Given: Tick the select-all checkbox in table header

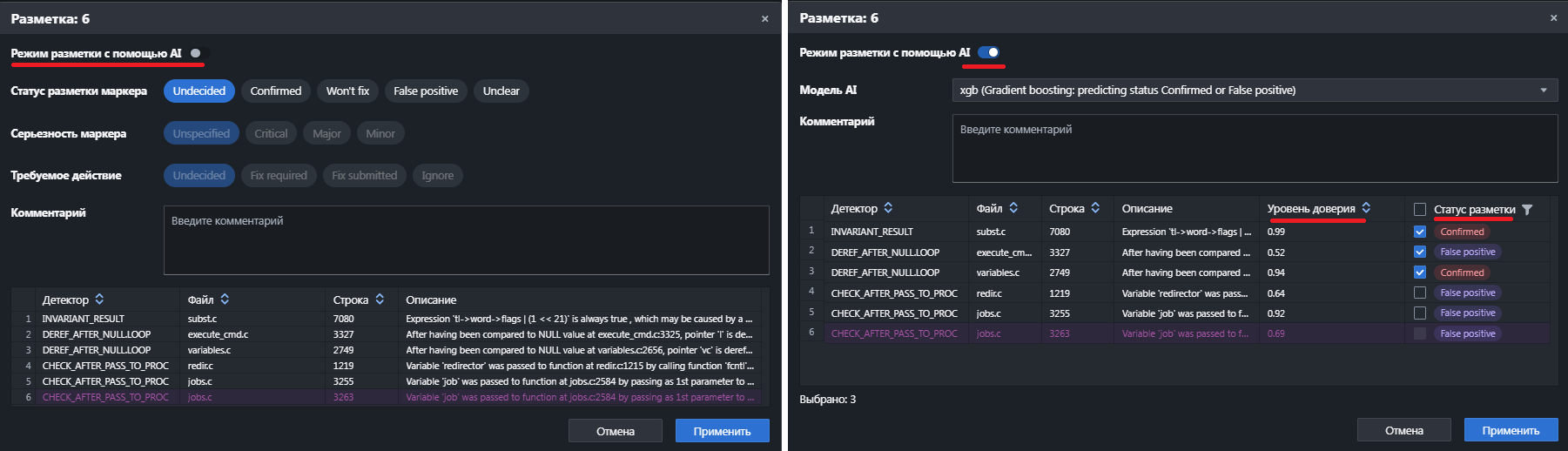Looking at the screenshot, I should [1420, 209].
